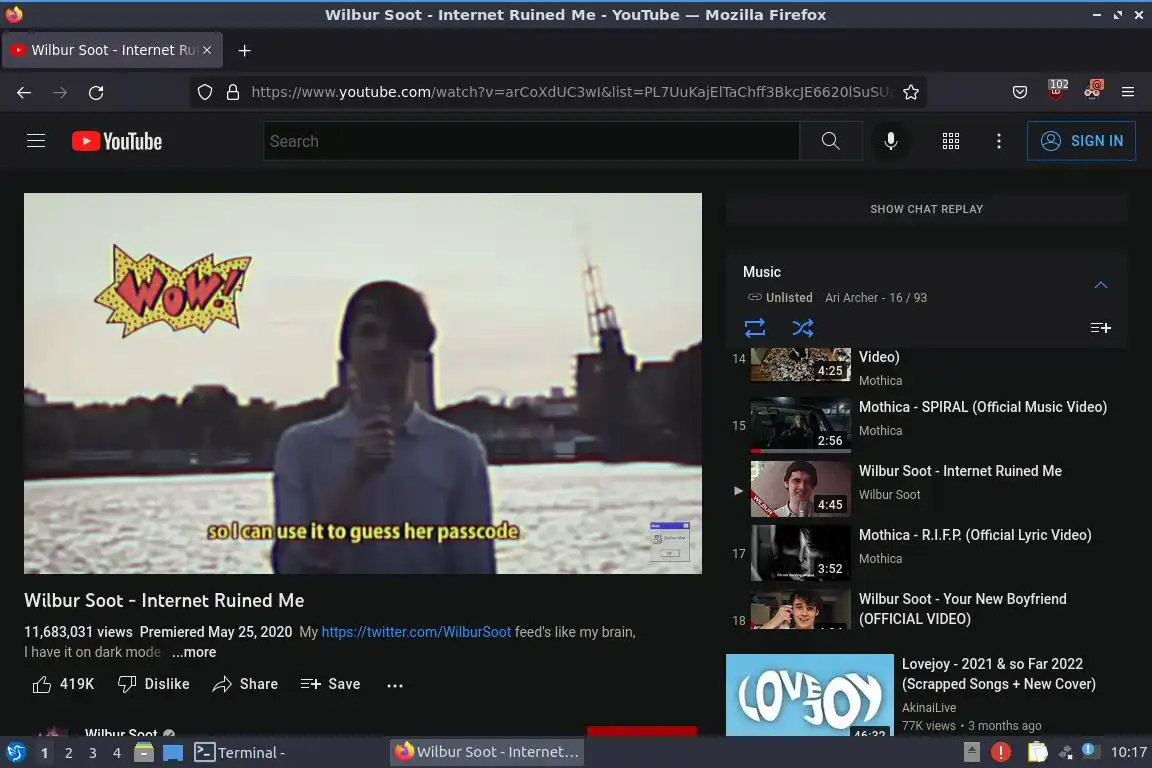1152x768 pixels.
Task: Click the Wilbur Soot Firefox taskbar entry
Action: coord(486,752)
